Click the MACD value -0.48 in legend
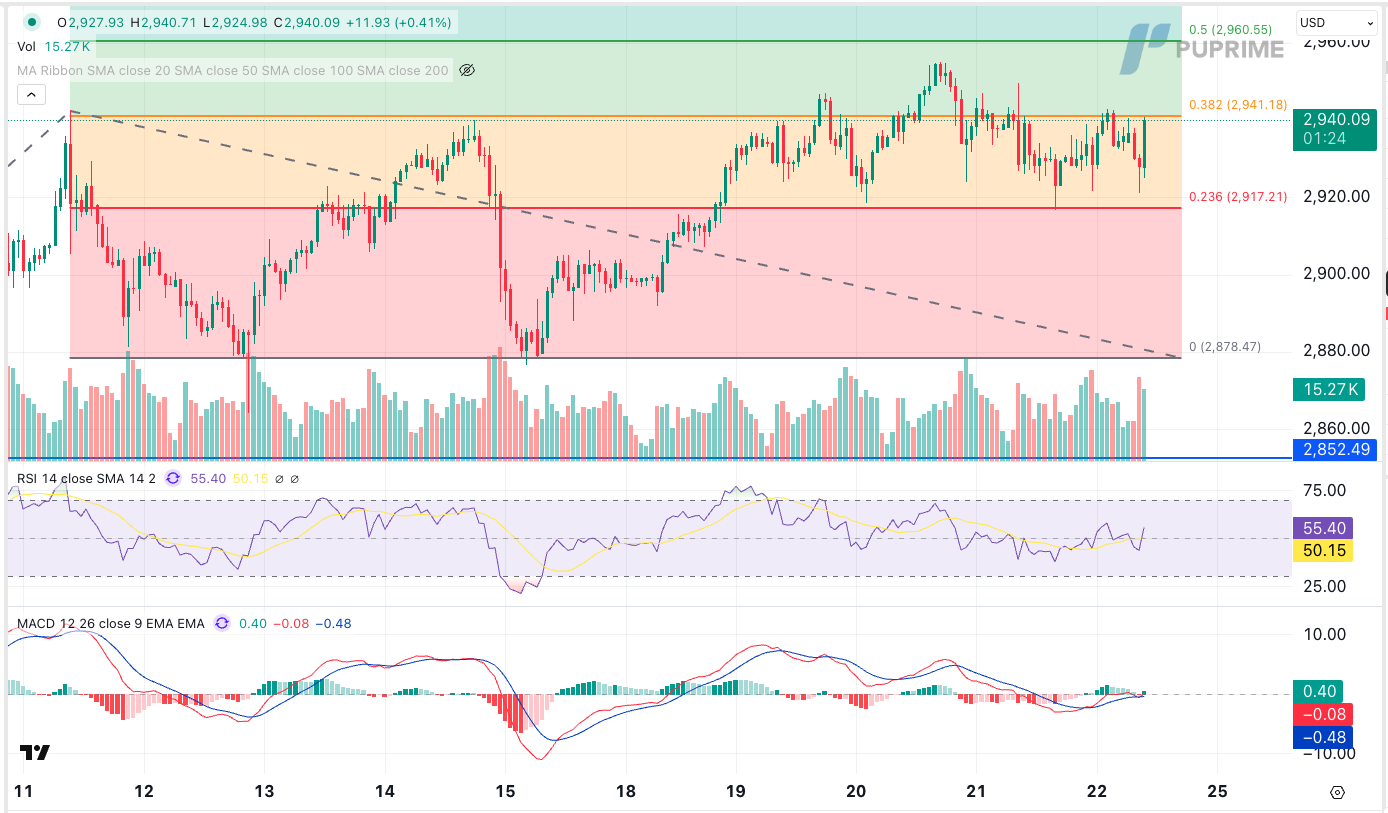 point(333,624)
